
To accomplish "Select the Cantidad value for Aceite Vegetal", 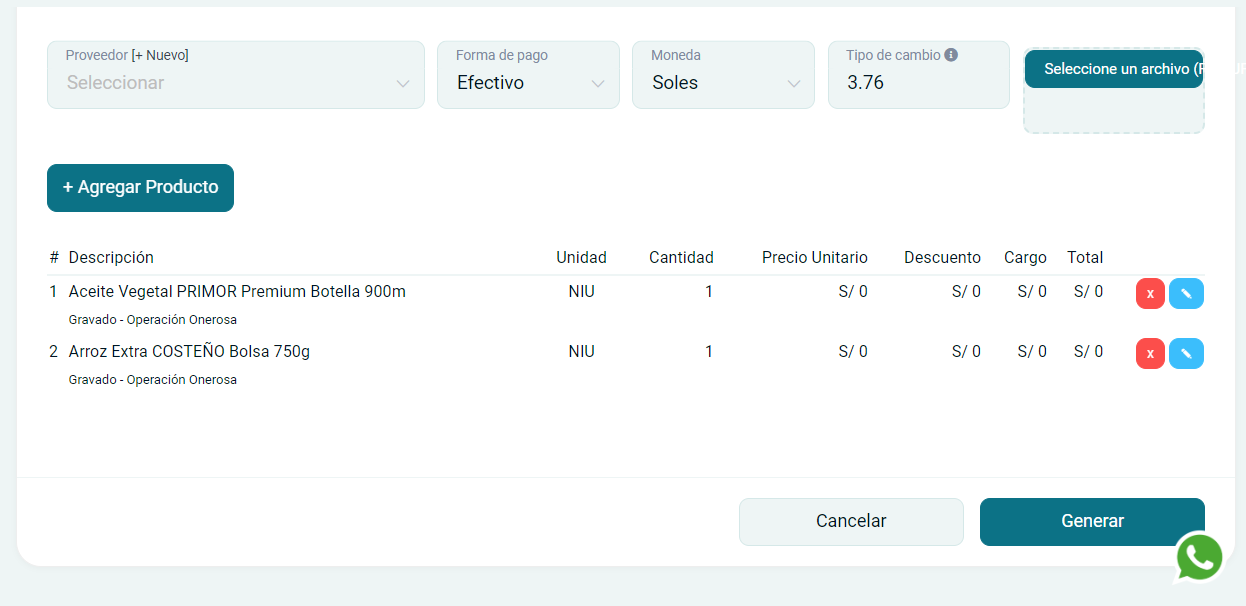I will tap(708, 292).
